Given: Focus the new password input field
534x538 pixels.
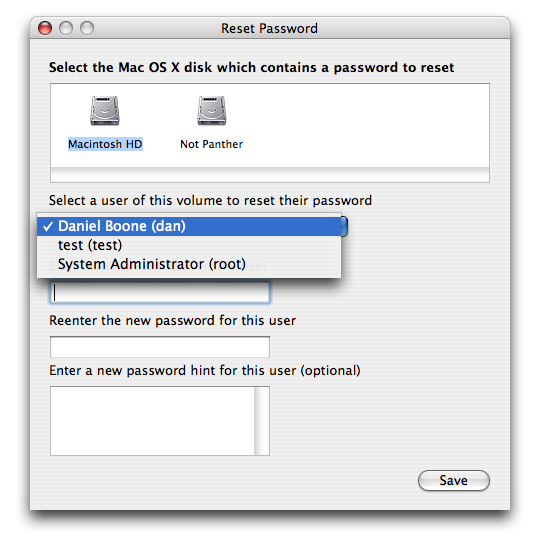Looking at the screenshot, I should pos(160,292).
